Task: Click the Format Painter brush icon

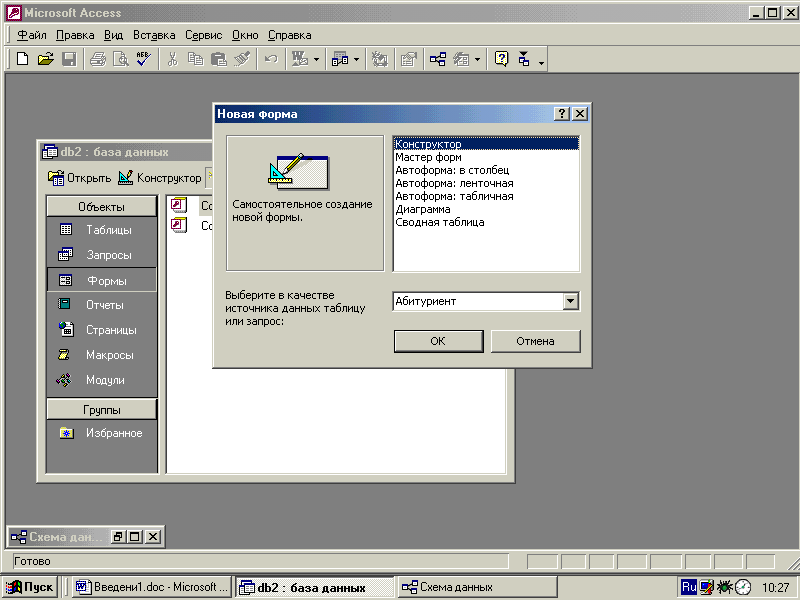Action: (242, 59)
